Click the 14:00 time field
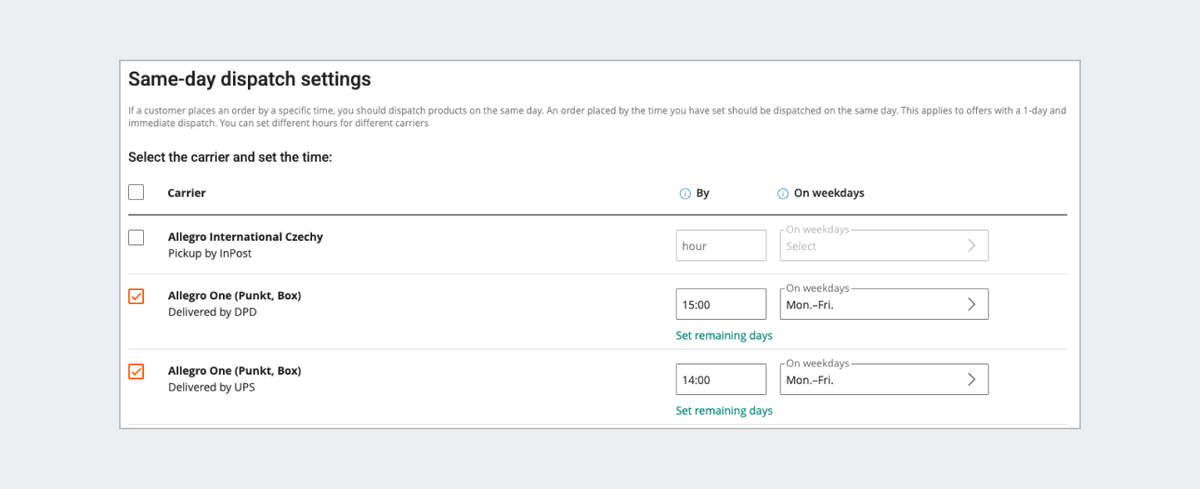The width and height of the screenshot is (1200, 489). (721, 380)
